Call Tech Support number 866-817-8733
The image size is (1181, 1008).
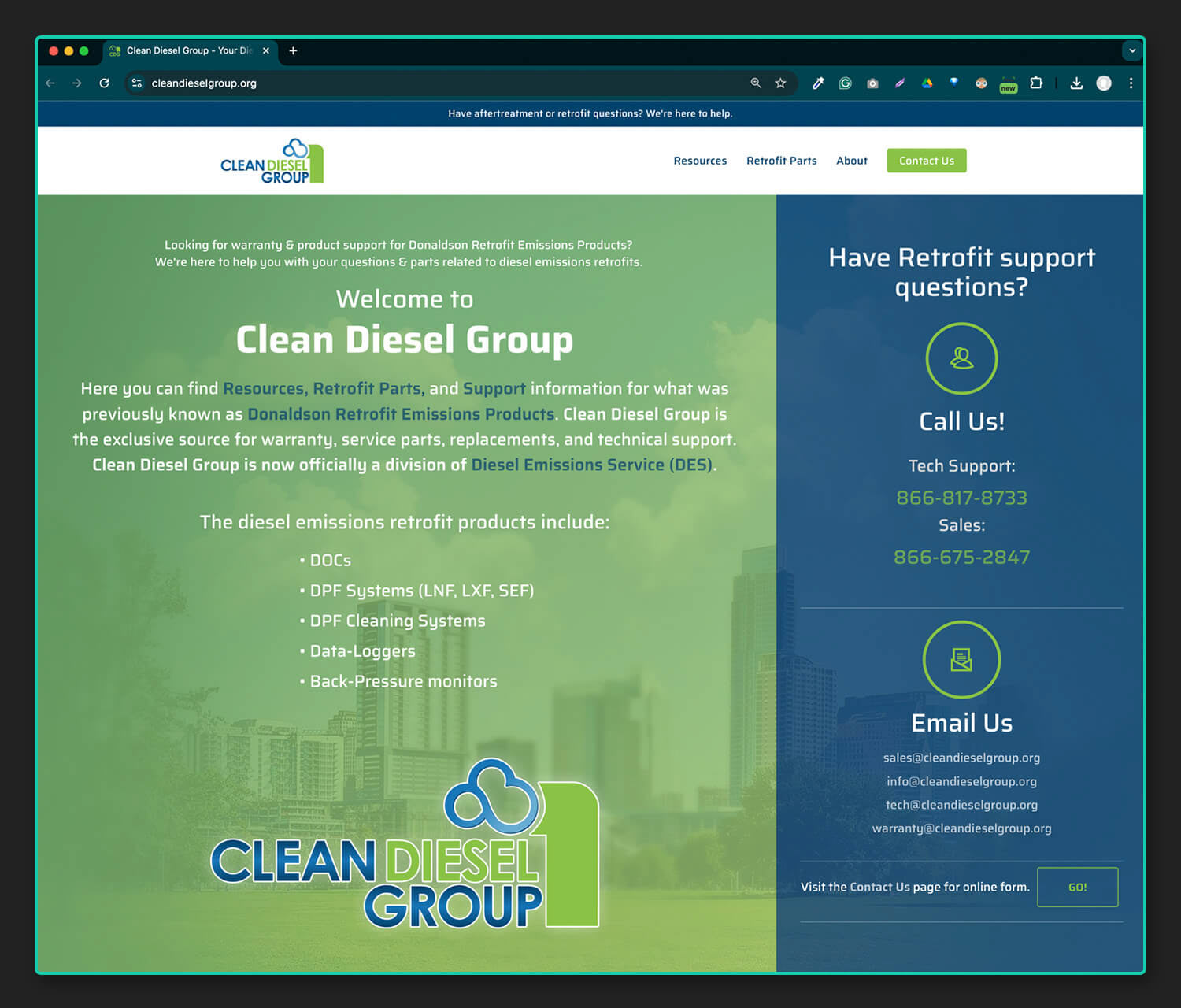(961, 498)
